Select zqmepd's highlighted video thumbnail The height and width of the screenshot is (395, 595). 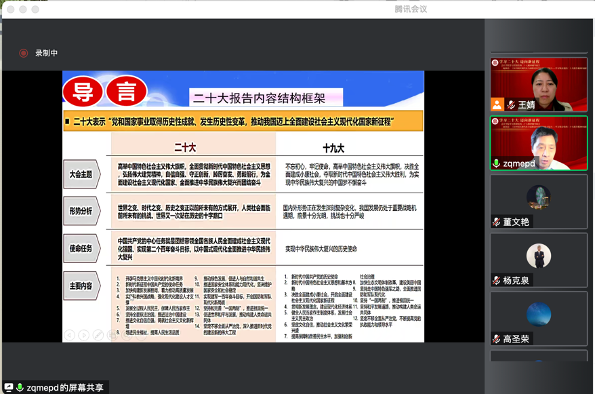[x=539, y=143]
